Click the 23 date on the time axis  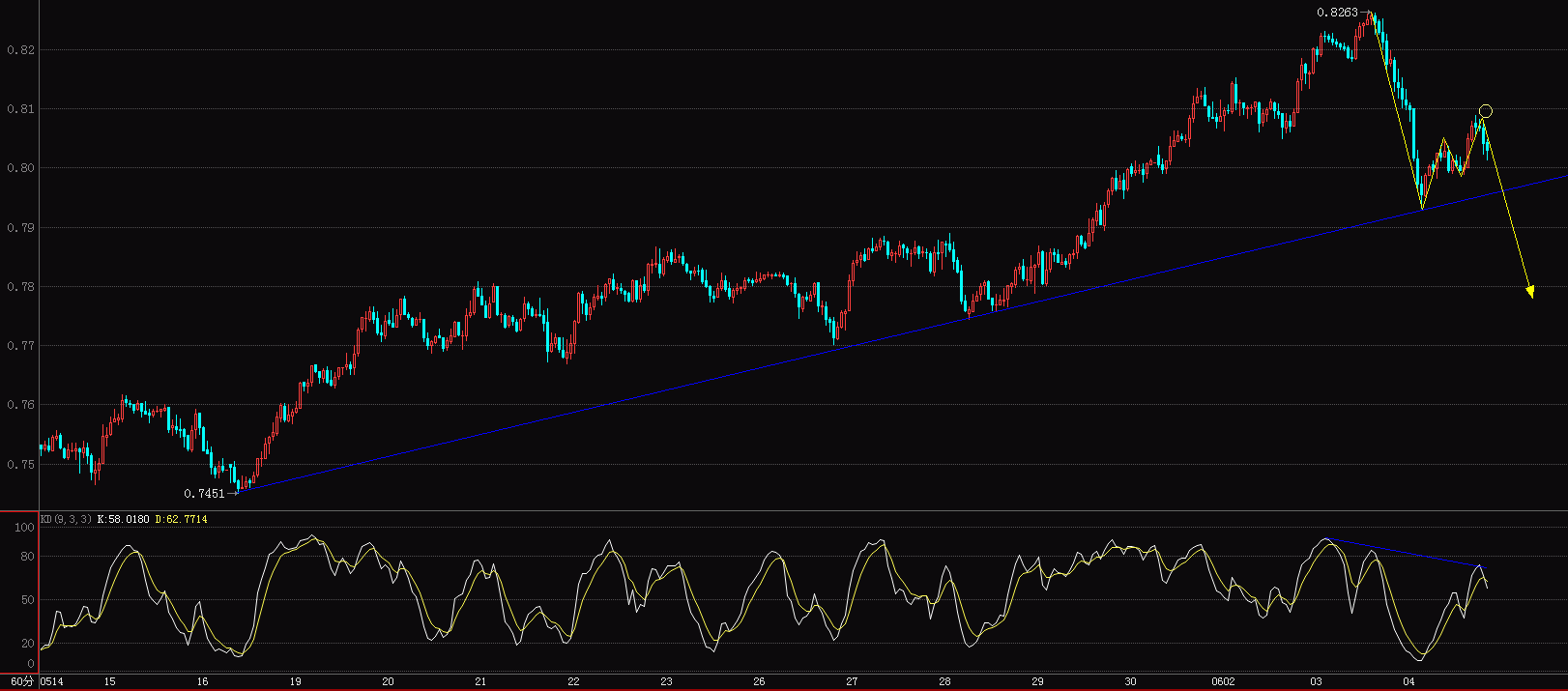[666, 681]
